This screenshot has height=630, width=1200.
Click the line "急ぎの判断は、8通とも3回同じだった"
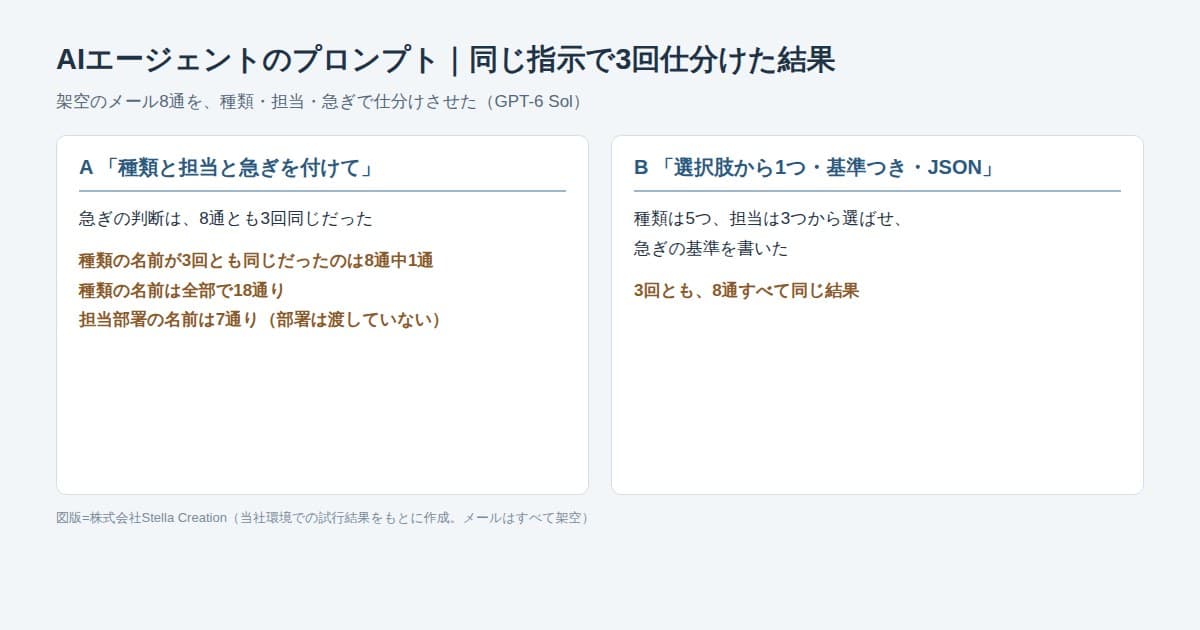(226, 219)
